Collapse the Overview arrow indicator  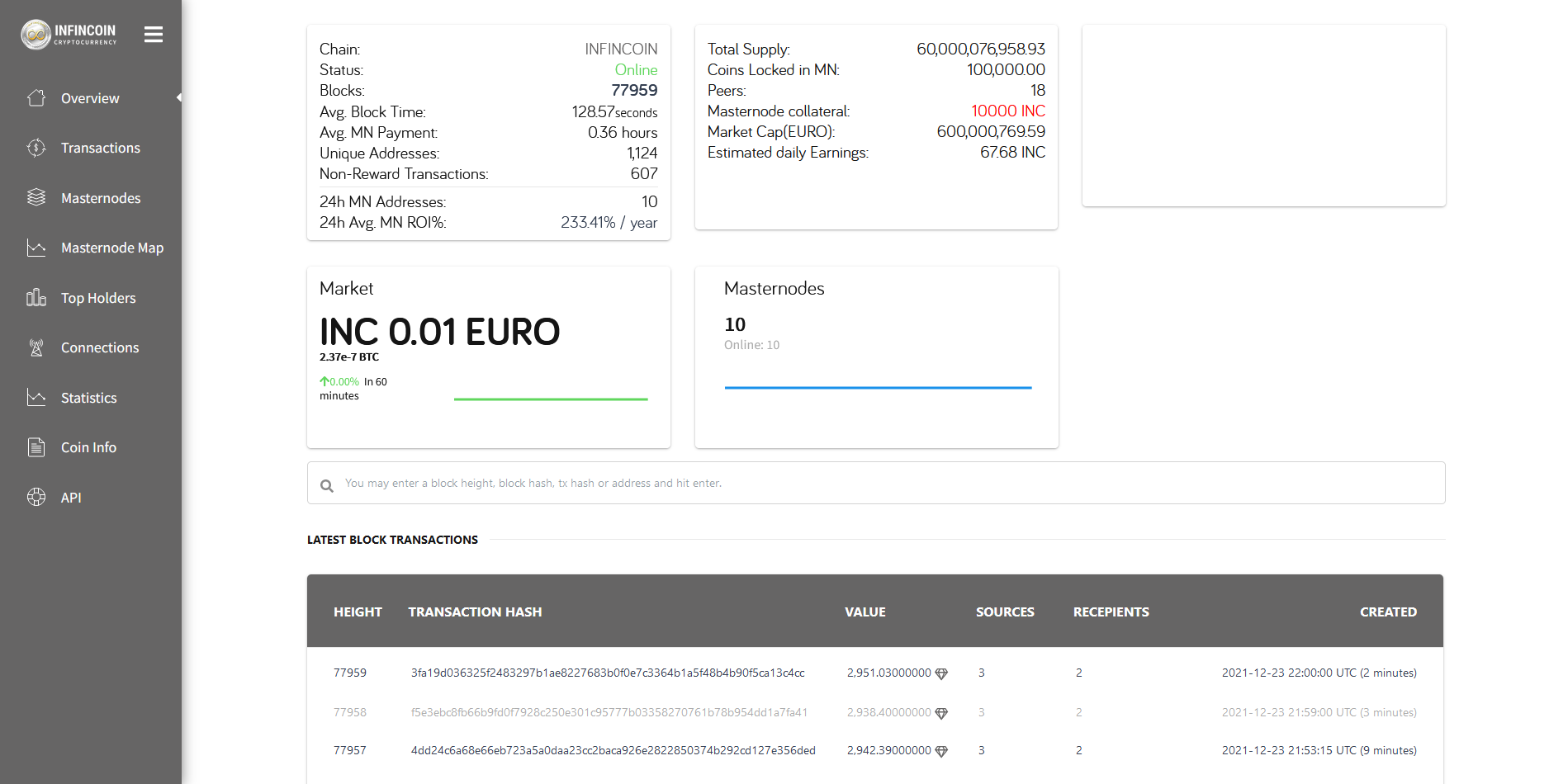178,98
